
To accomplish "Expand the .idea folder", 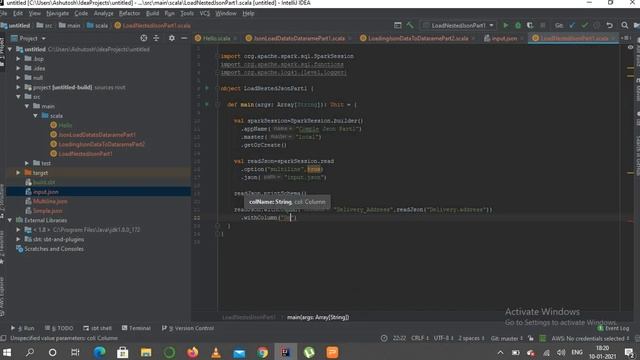I will [18, 68].
